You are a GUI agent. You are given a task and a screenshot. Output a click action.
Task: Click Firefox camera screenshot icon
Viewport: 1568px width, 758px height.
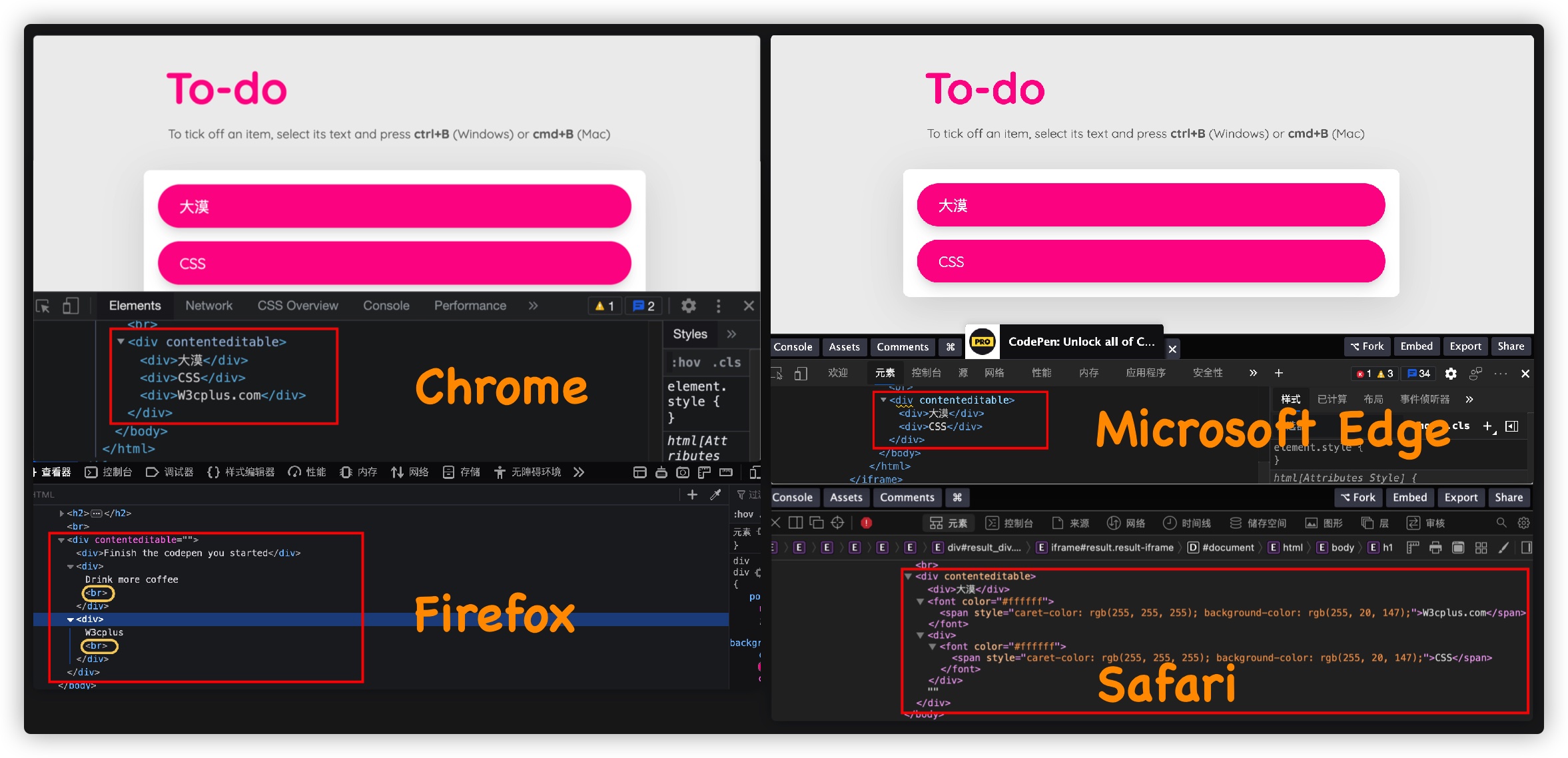pyautogui.click(x=683, y=472)
